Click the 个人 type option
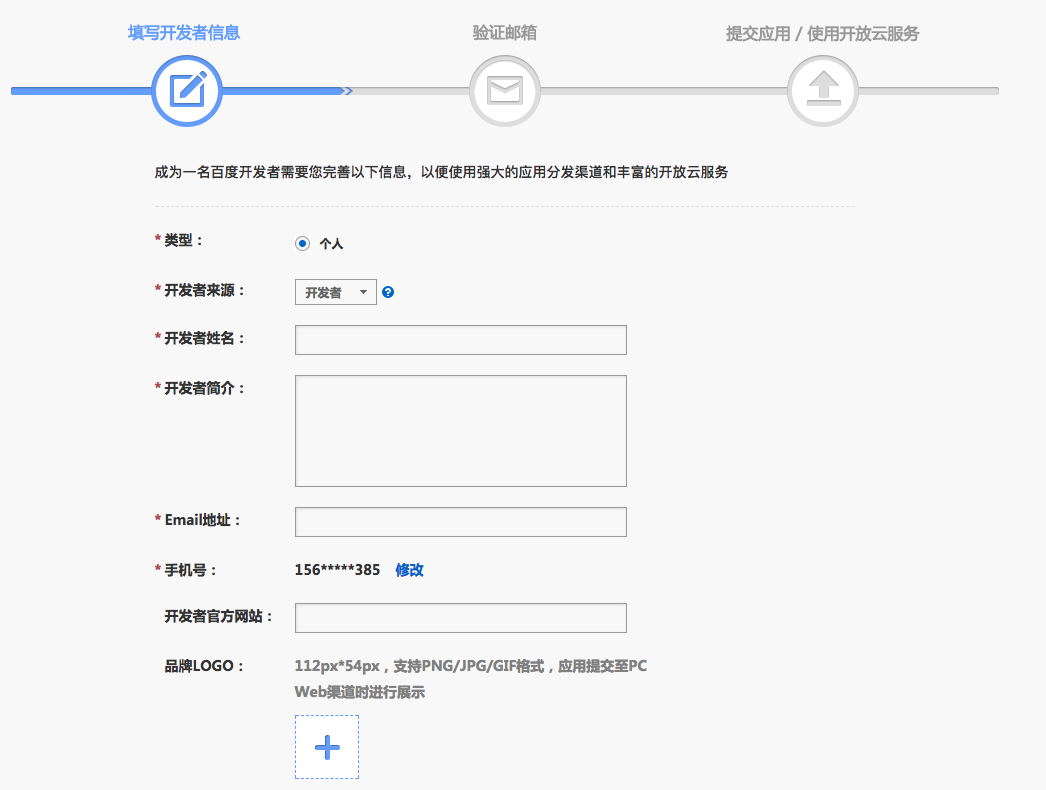The width and height of the screenshot is (1046, 790). pos(330,242)
